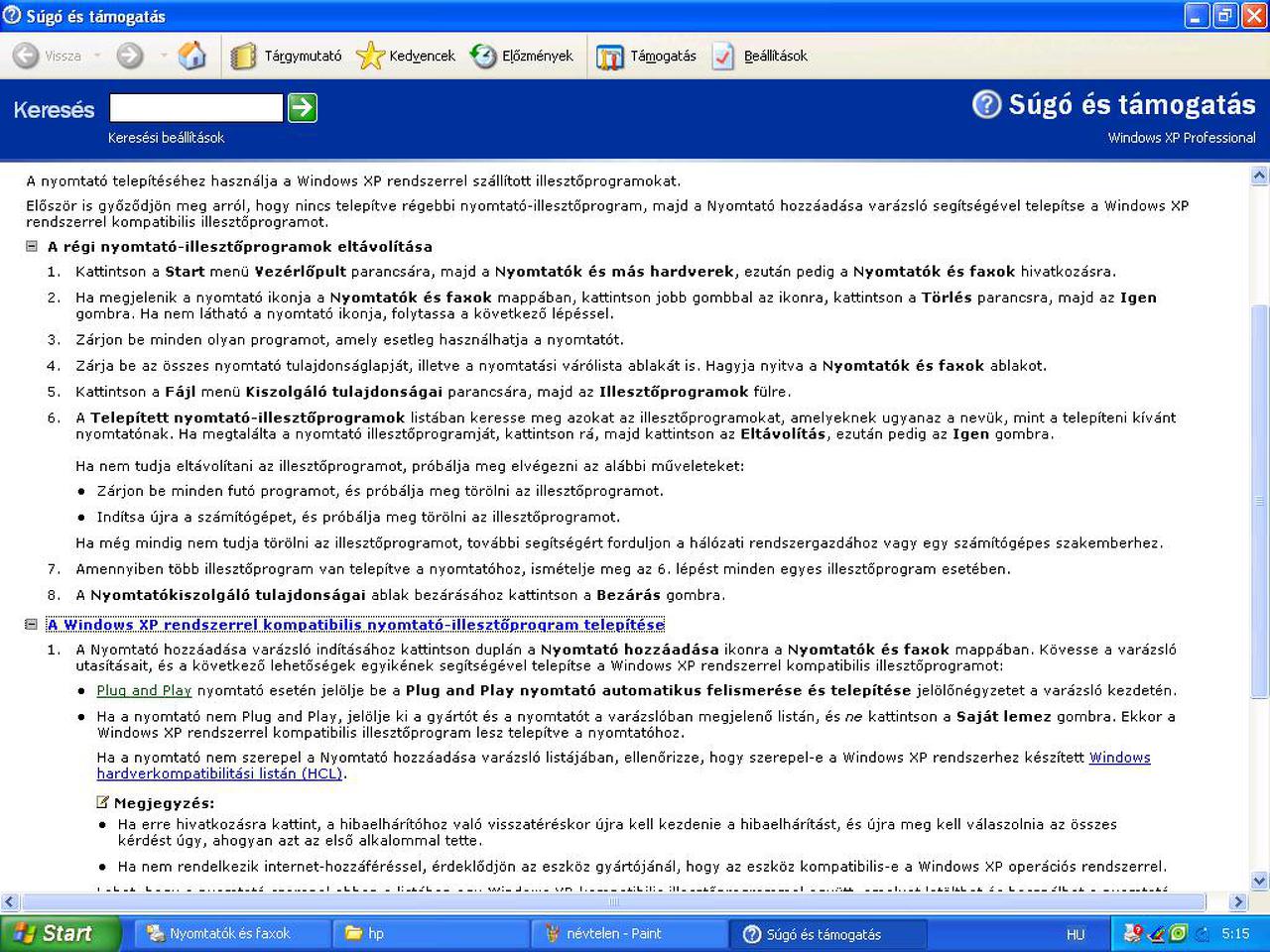The image size is (1270, 952).
Task: Click the rainbow-colored tray icon
Action: point(1156,933)
